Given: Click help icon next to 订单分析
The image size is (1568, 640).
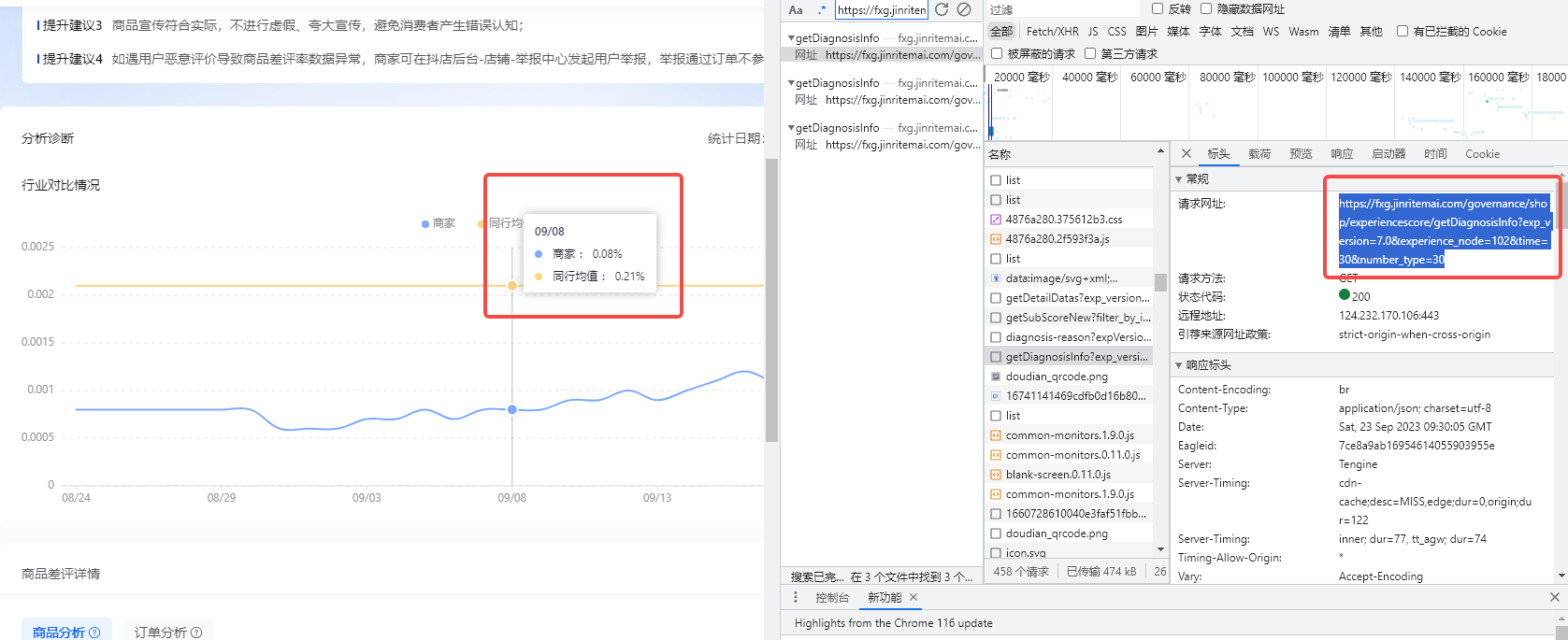Looking at the screenshot, I should tap(196, 633).
